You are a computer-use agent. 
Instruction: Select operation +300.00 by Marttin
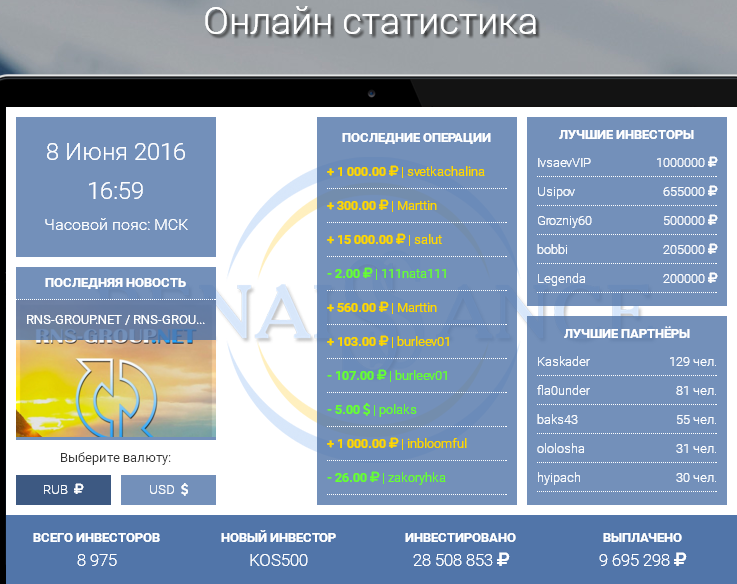click(x=417, y=205)
